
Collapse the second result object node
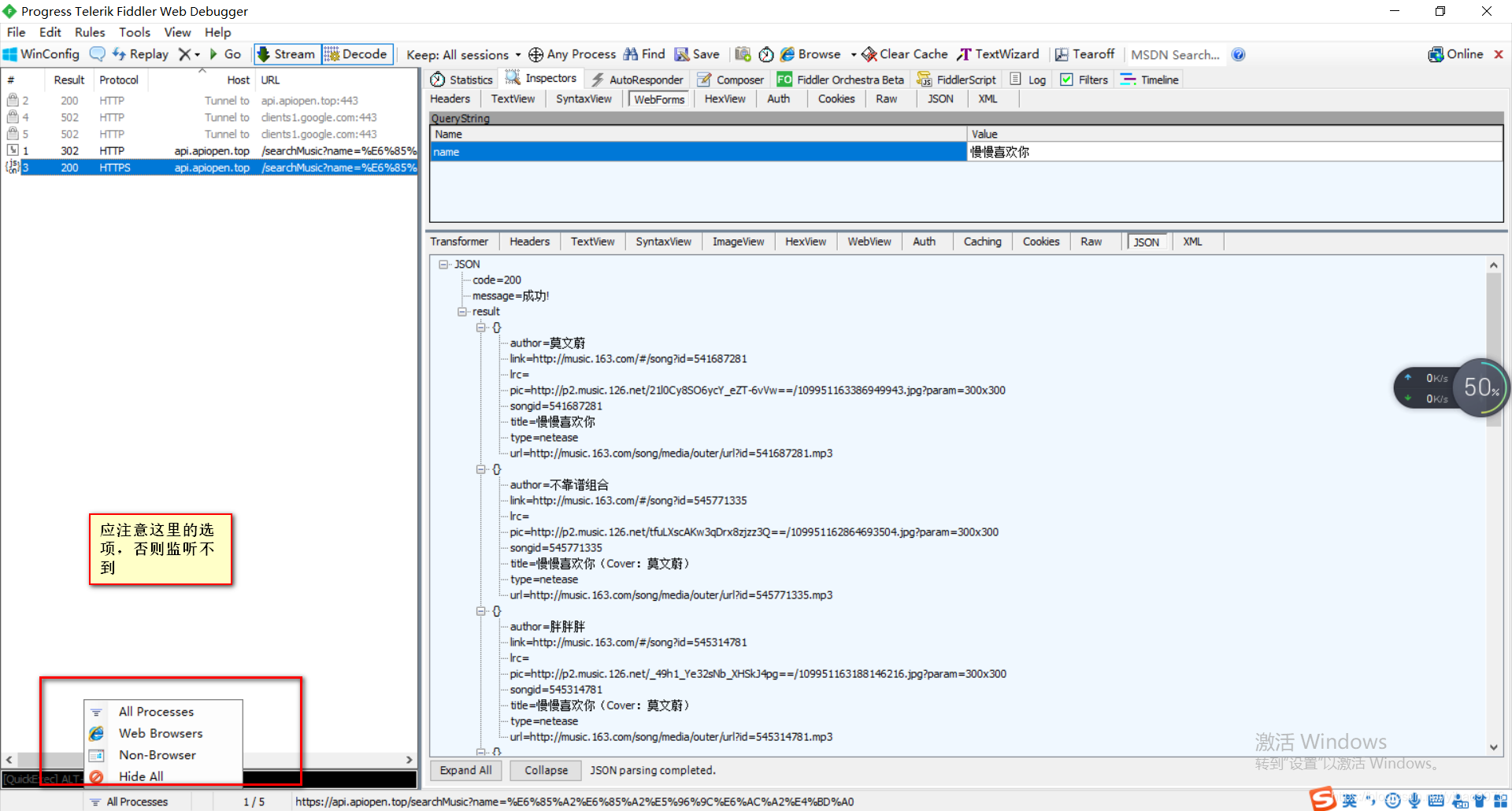click(x=481, y=469)
